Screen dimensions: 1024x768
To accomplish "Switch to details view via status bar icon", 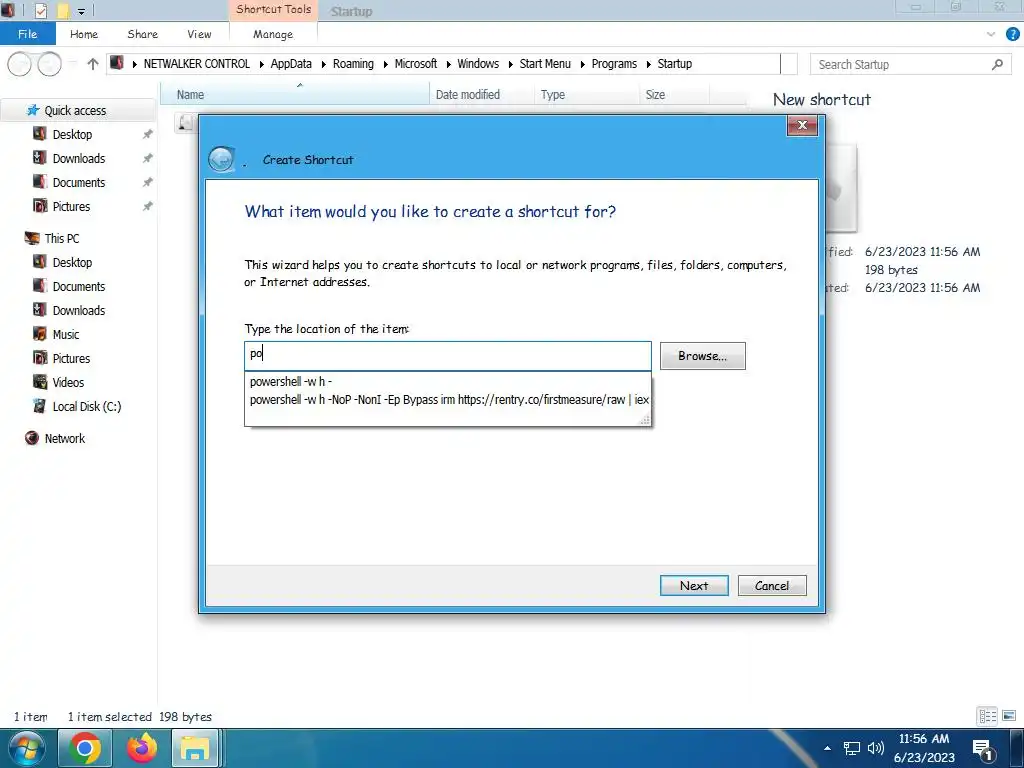I will (x=987, y=716).
